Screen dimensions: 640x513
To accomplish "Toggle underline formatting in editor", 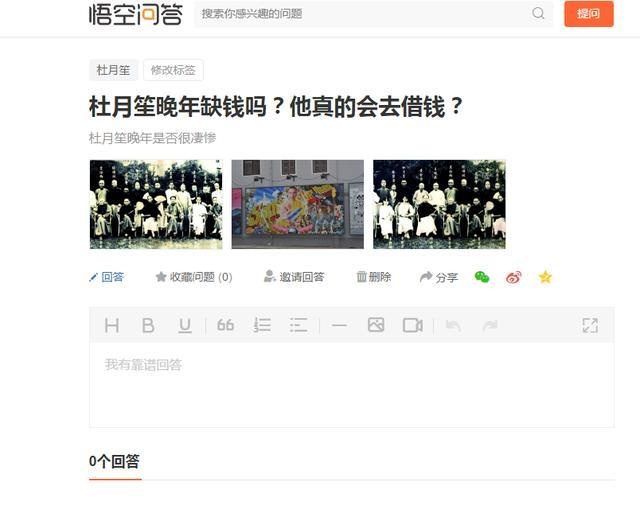I will pos(185,326).
